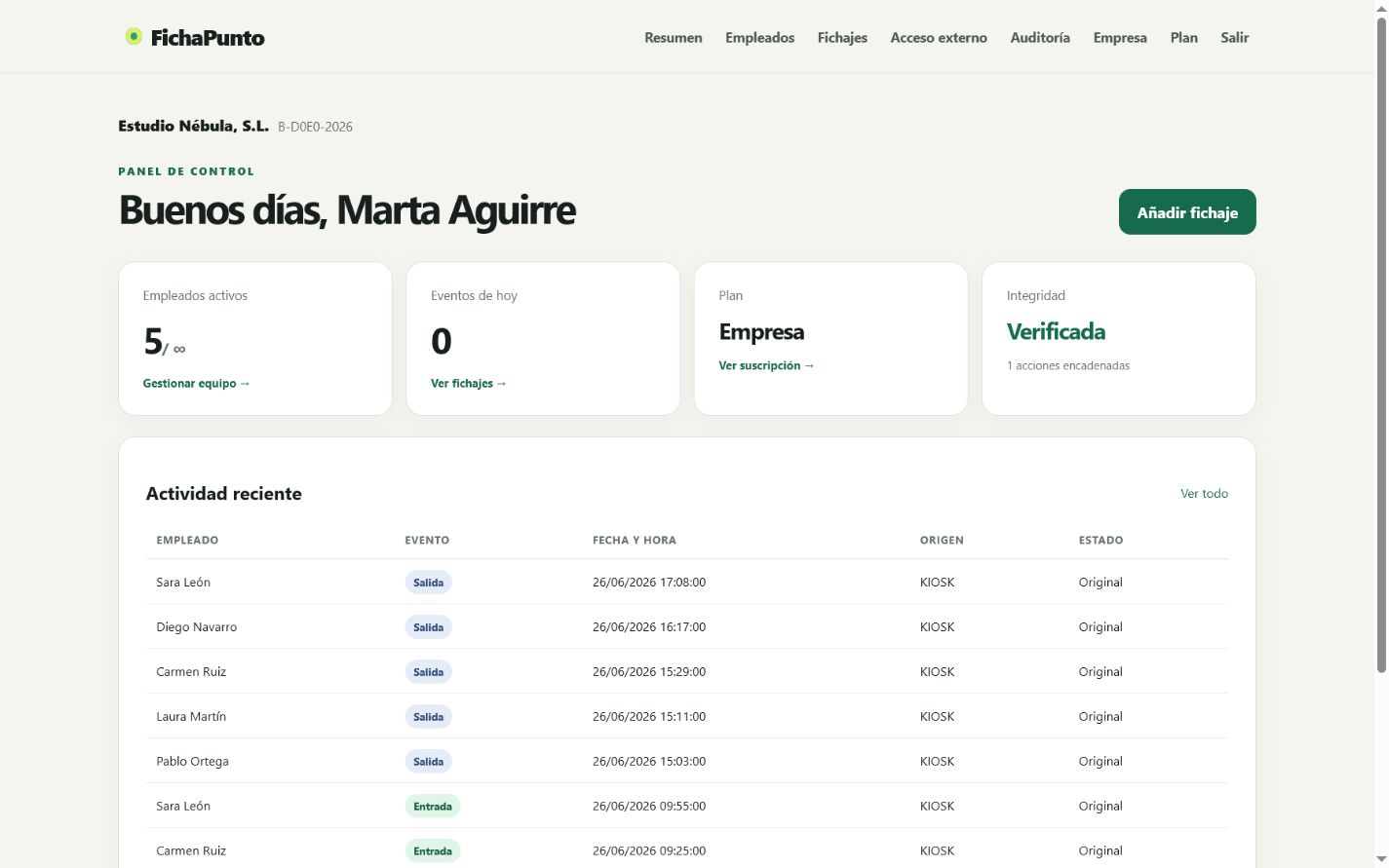The width and height of the screenshot is (1389, 868).
Task: Click Original status in Pablo Ortega row
Action: tap(1100, 762)
